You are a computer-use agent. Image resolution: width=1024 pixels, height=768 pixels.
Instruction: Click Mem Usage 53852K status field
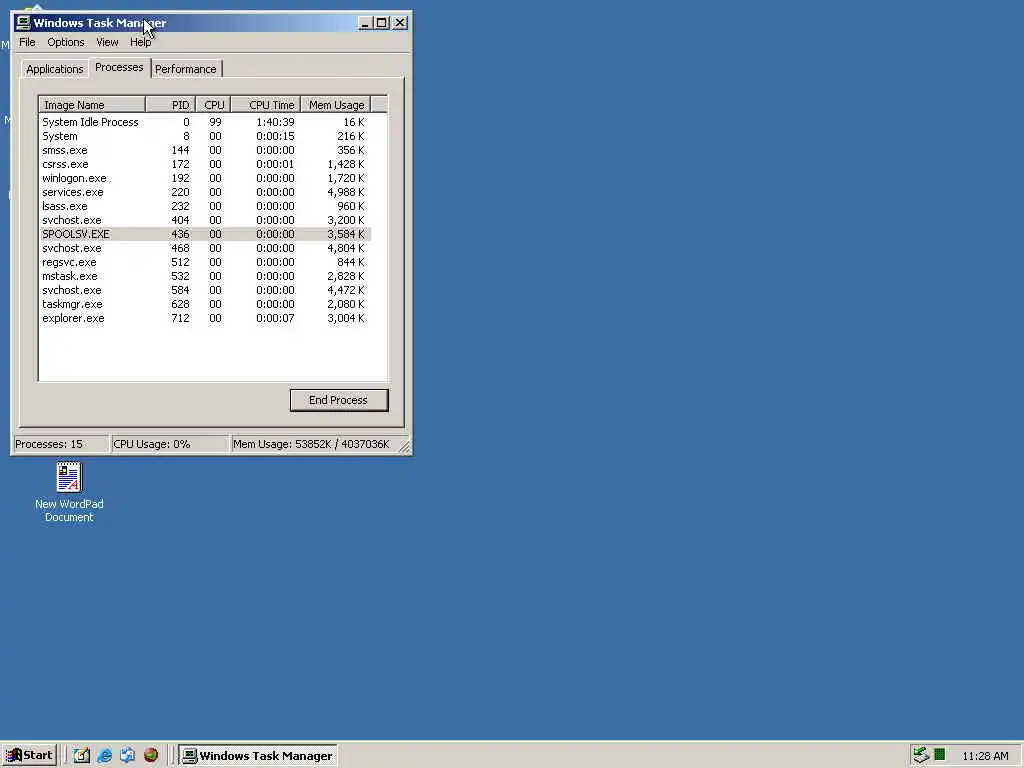tap(315, 444)
